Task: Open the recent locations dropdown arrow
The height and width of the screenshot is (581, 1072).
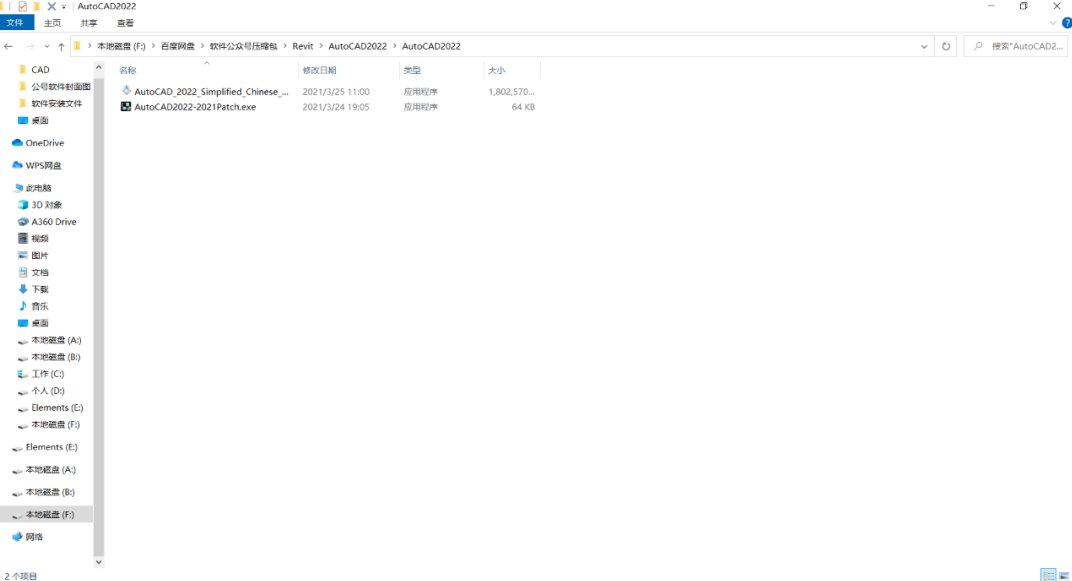Action: click(46, 46)
